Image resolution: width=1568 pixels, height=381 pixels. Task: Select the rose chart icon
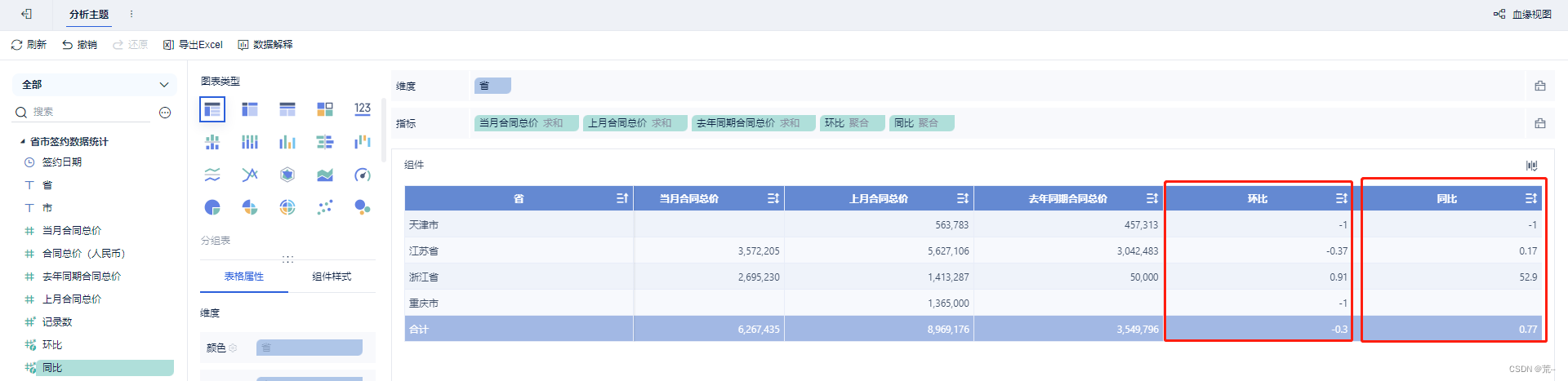tap(250, 207)
